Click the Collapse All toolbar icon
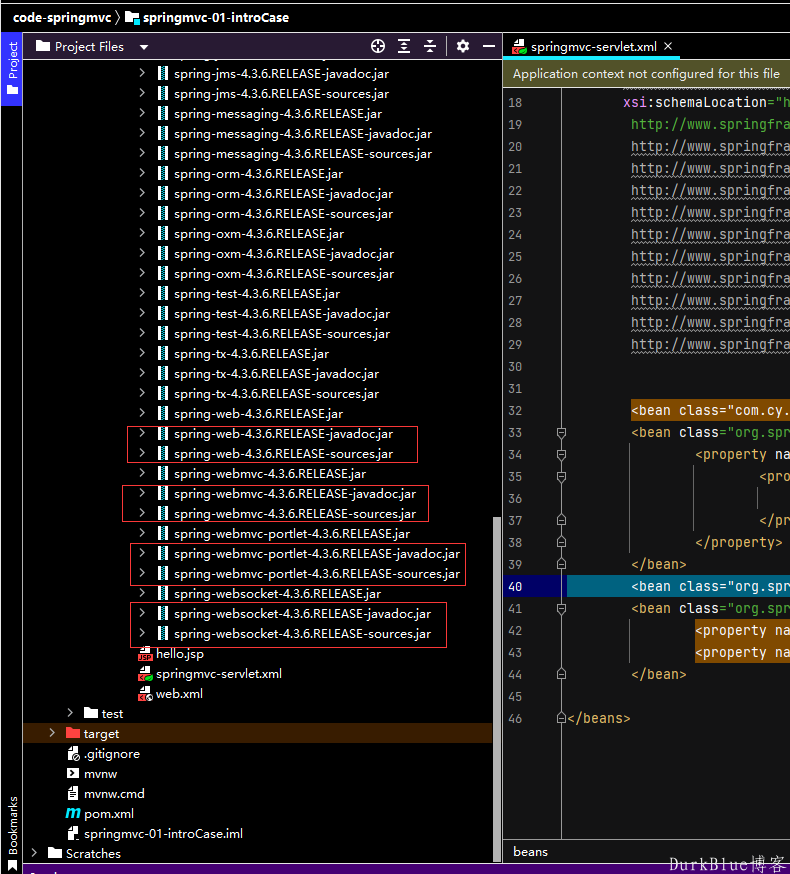Screen dimensions: 790x874 click(430, 46)
